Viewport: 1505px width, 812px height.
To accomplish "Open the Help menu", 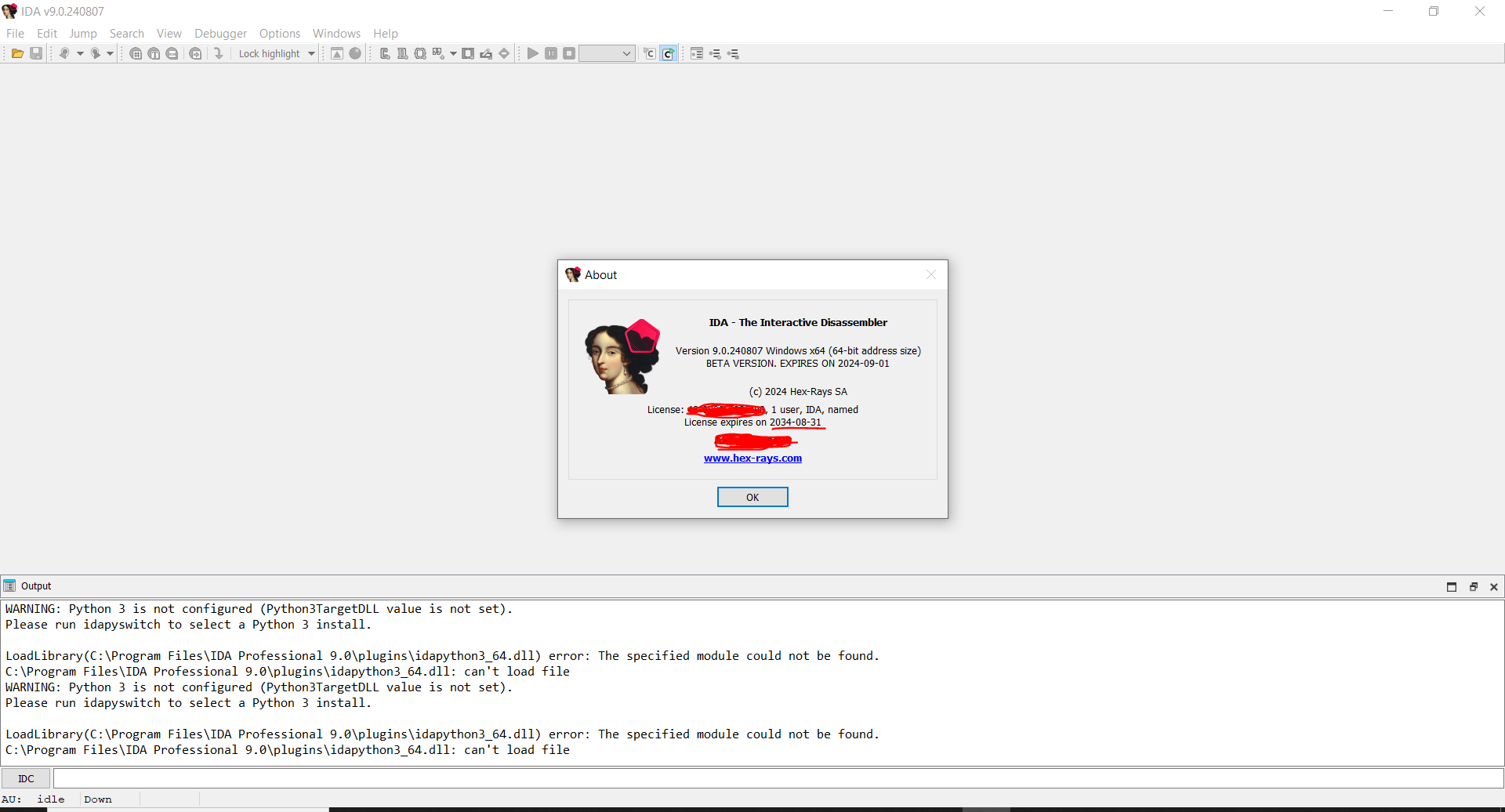I will 386,33.
